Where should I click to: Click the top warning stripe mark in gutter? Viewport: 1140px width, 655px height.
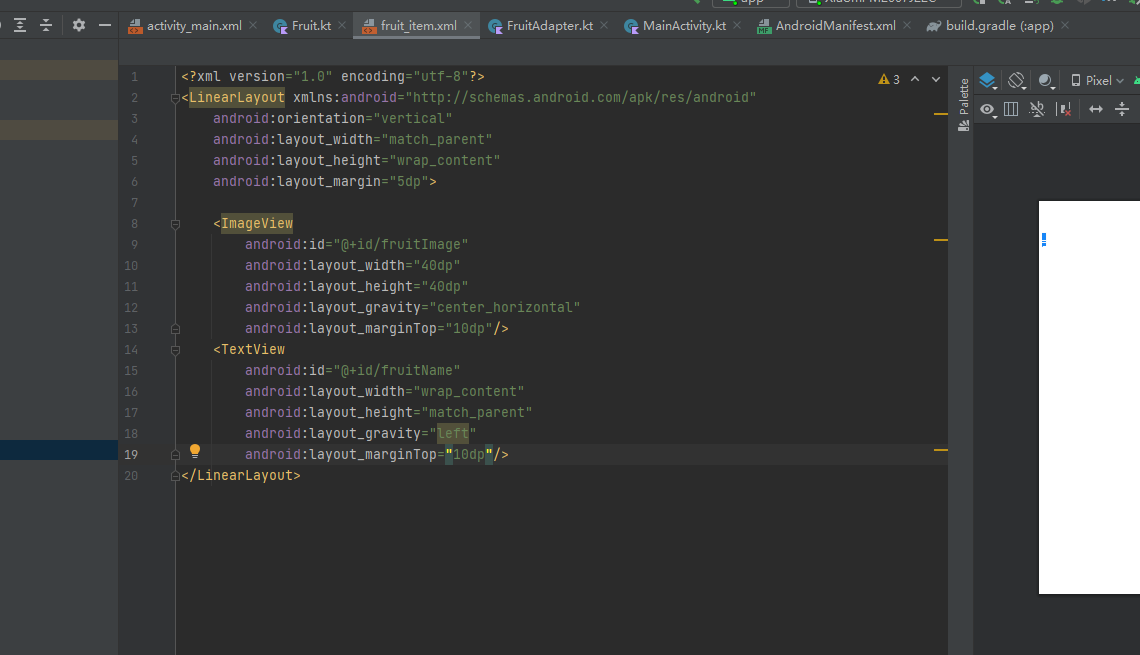point(941,114)
